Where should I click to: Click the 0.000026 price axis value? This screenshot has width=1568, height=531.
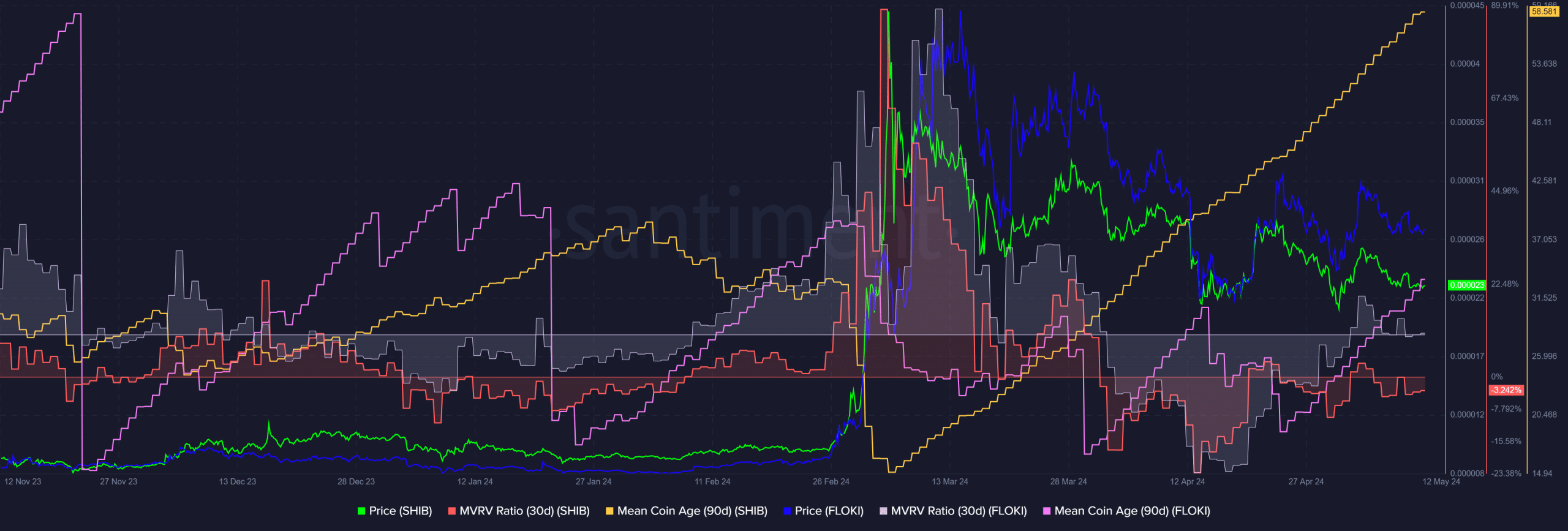(x=1467, y=239)
